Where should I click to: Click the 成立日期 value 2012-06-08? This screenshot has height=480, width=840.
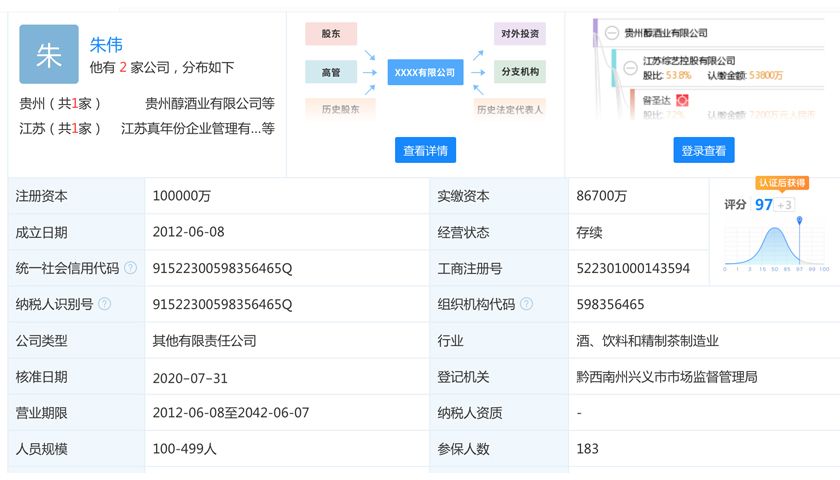(189, 232)
